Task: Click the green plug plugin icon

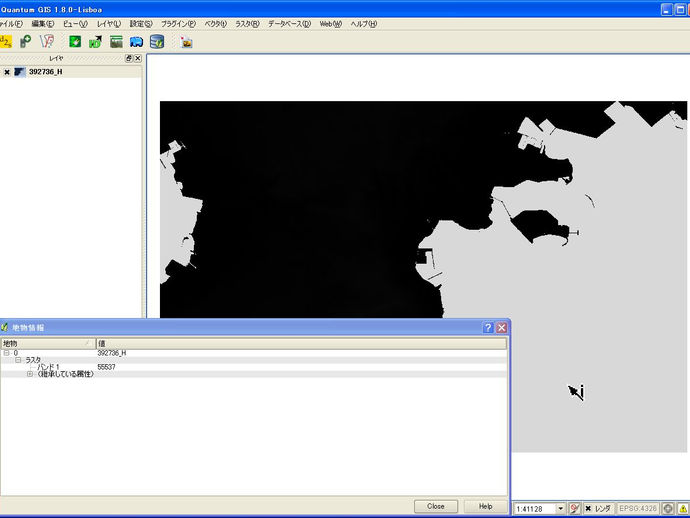Action: coord(75,42)
